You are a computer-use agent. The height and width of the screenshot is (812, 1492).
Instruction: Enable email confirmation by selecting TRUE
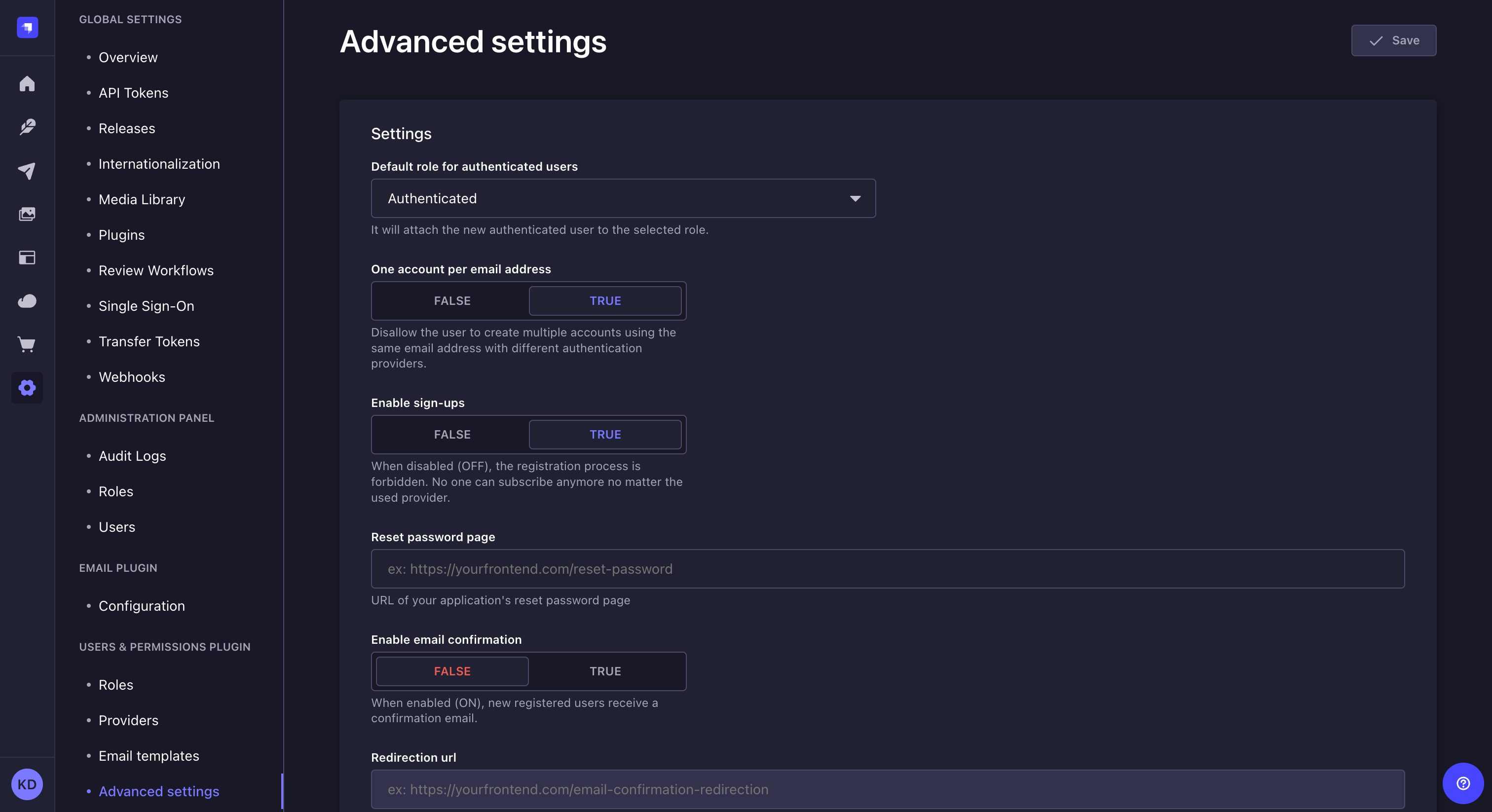click(605, 671)
